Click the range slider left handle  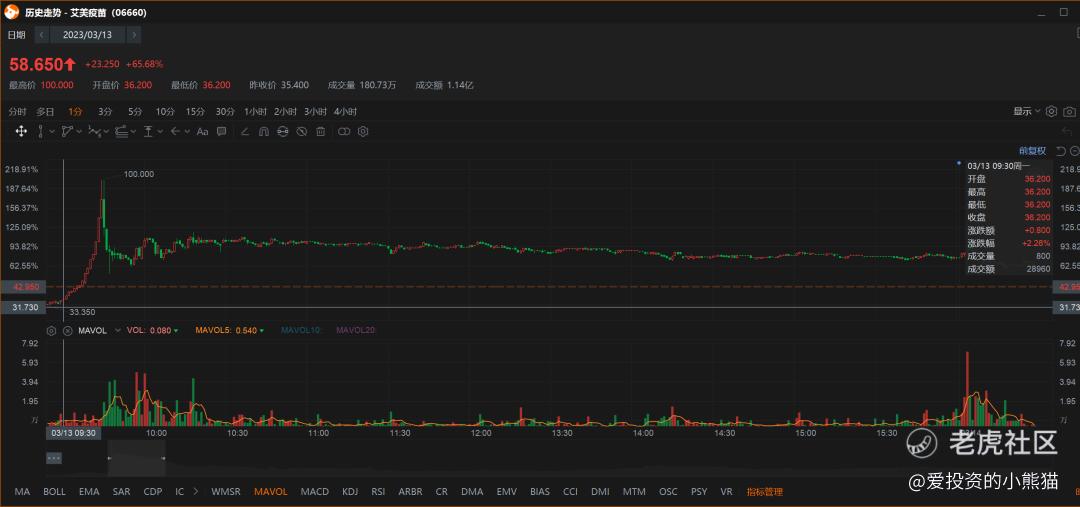coord(109,458)
